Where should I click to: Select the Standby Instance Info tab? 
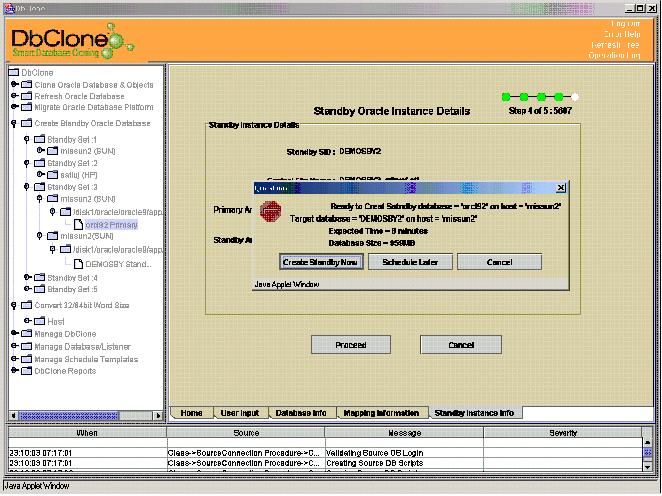(x=474, y=413)
